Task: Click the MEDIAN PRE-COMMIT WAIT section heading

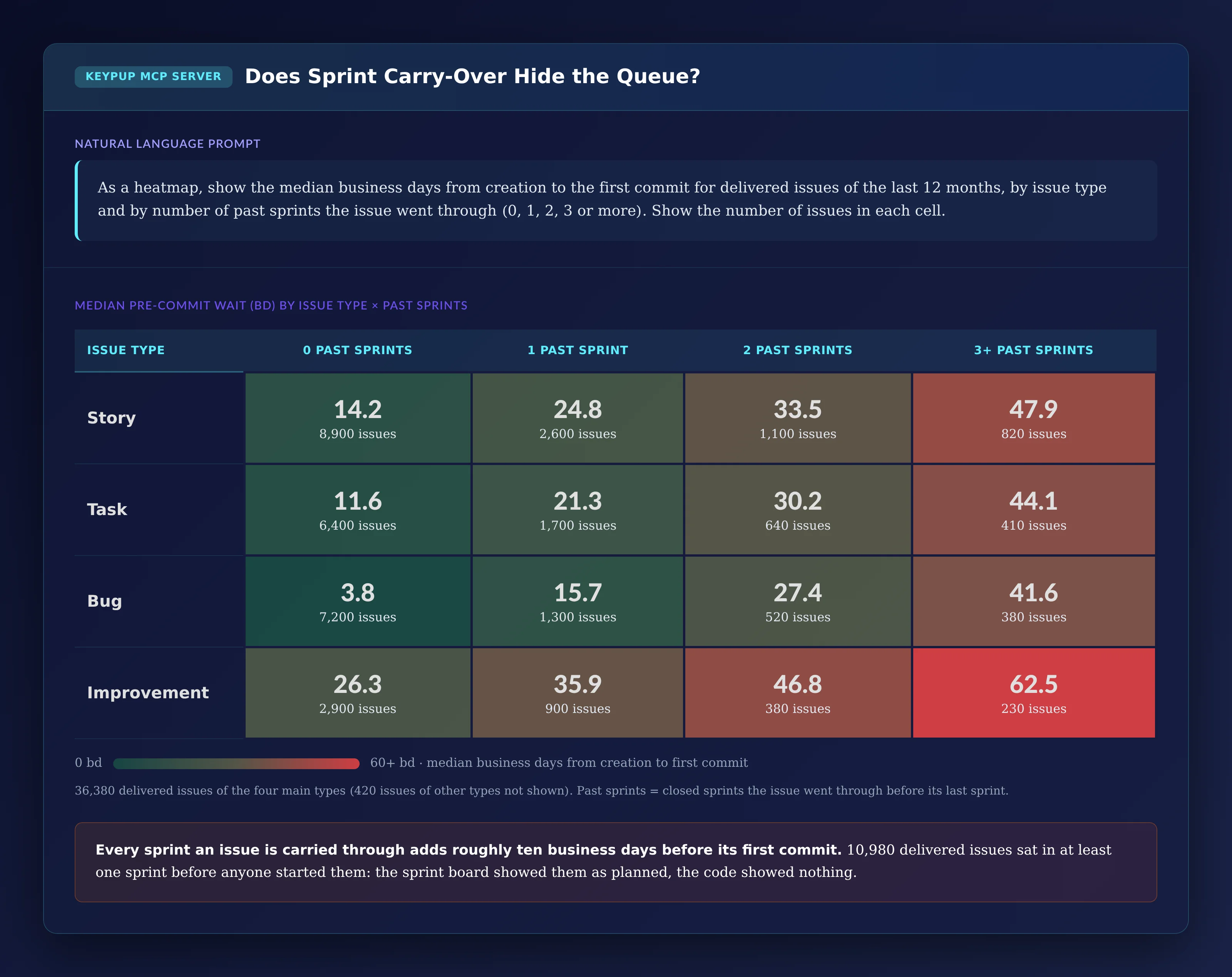Action: point(271,306)
